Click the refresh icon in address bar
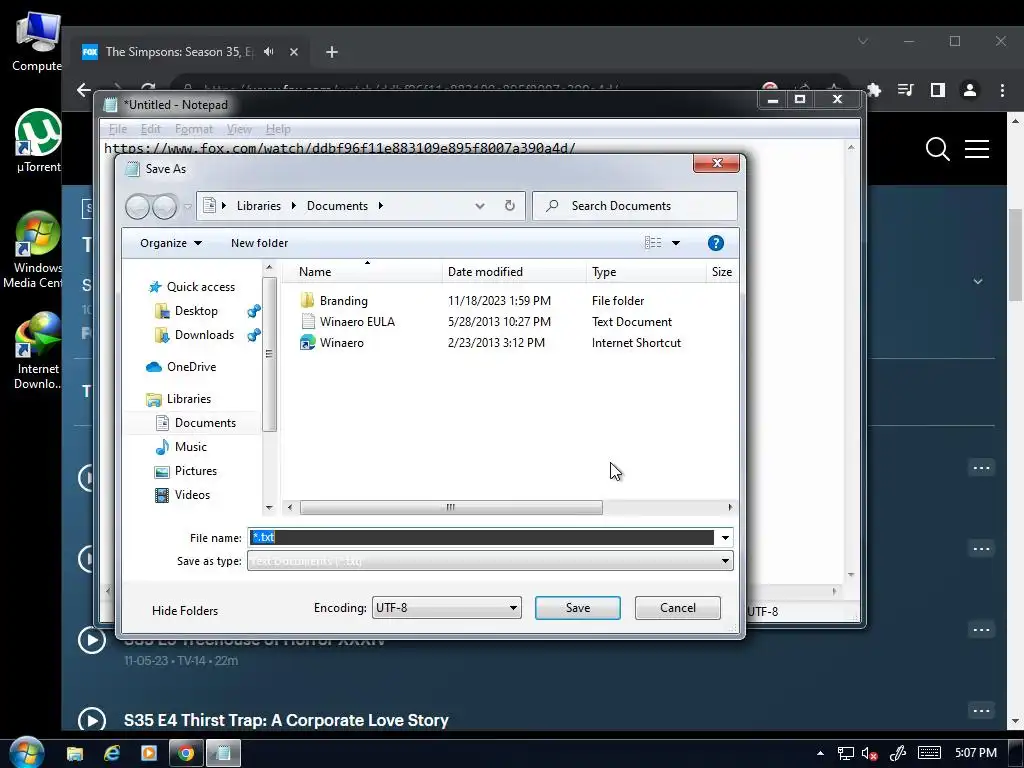The image size is (1024, 768). click(509, 206)
